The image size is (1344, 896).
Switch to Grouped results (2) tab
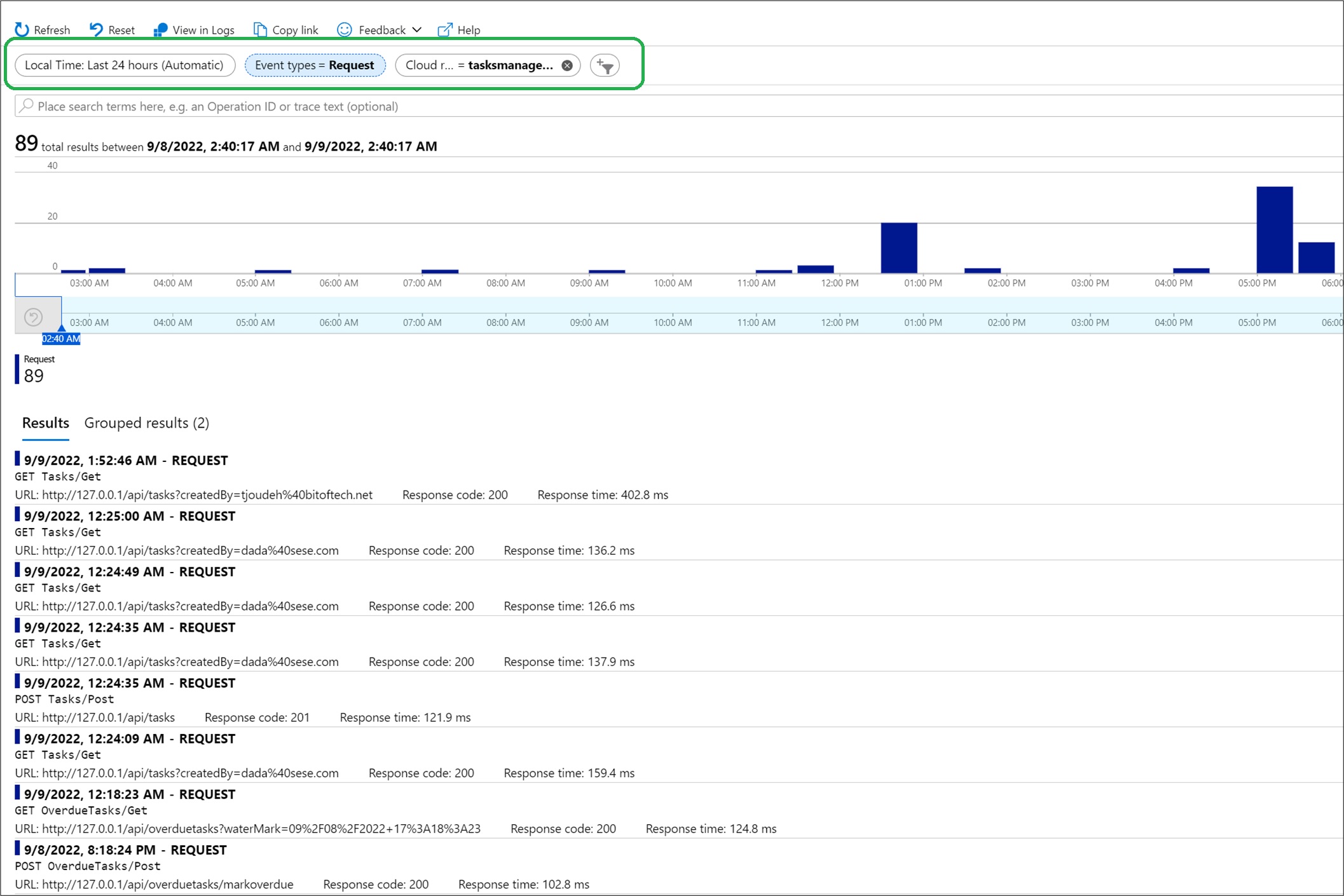pos(146,423)
